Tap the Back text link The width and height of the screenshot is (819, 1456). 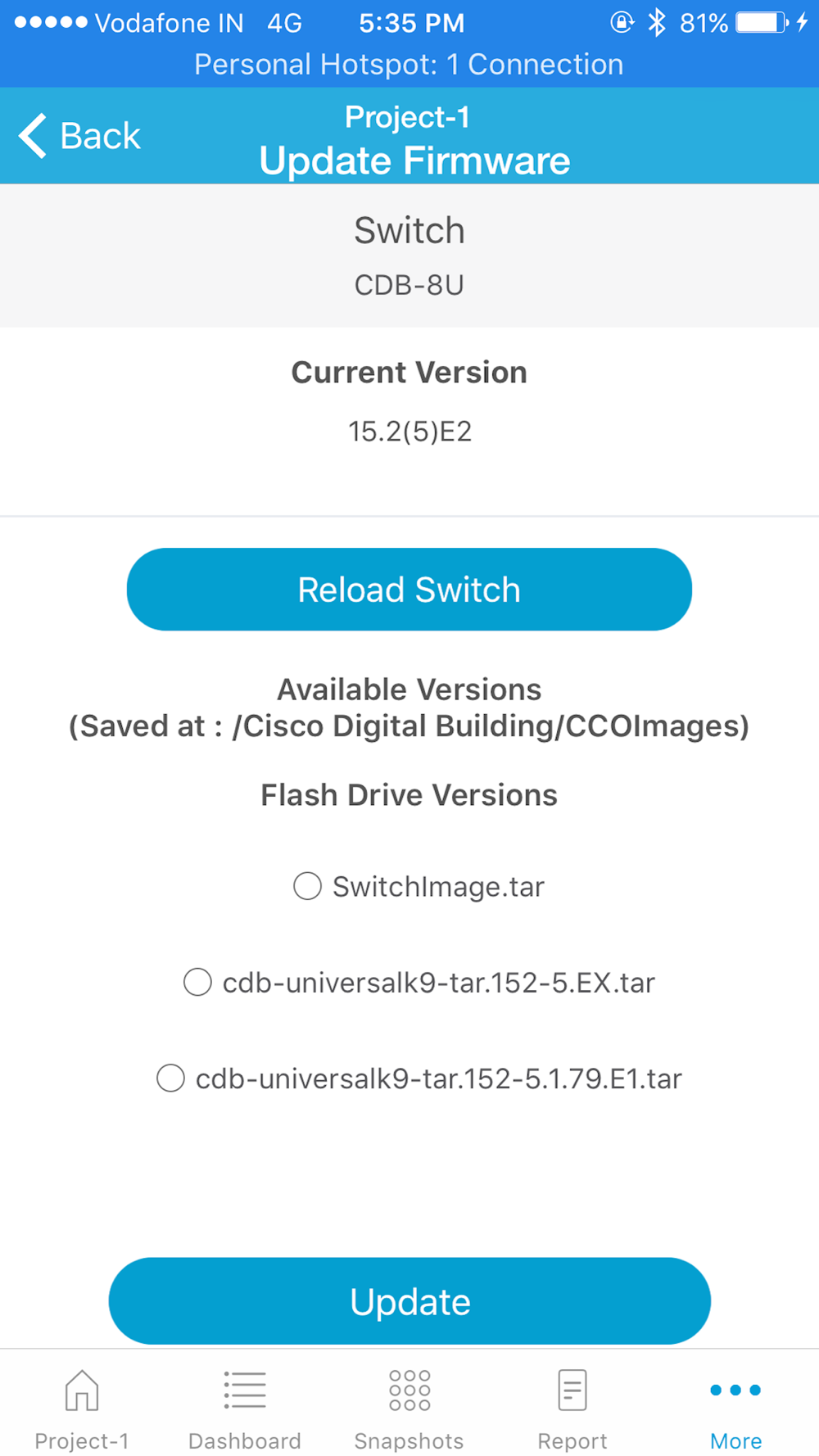point(100,136)
